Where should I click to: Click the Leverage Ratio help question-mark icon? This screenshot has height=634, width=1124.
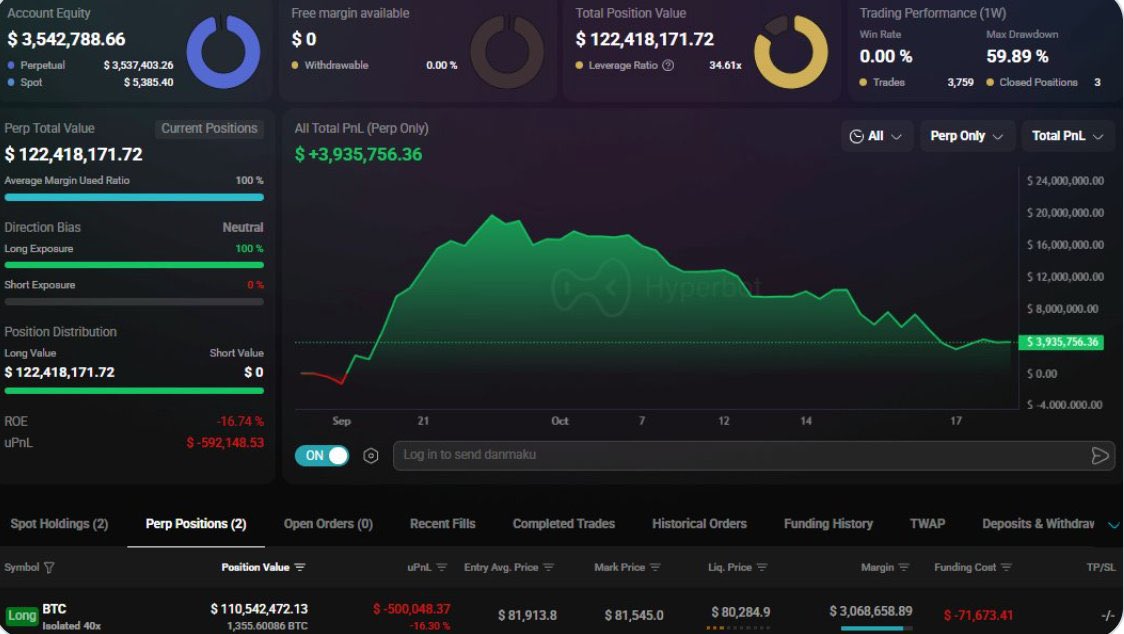coord(668,65)
